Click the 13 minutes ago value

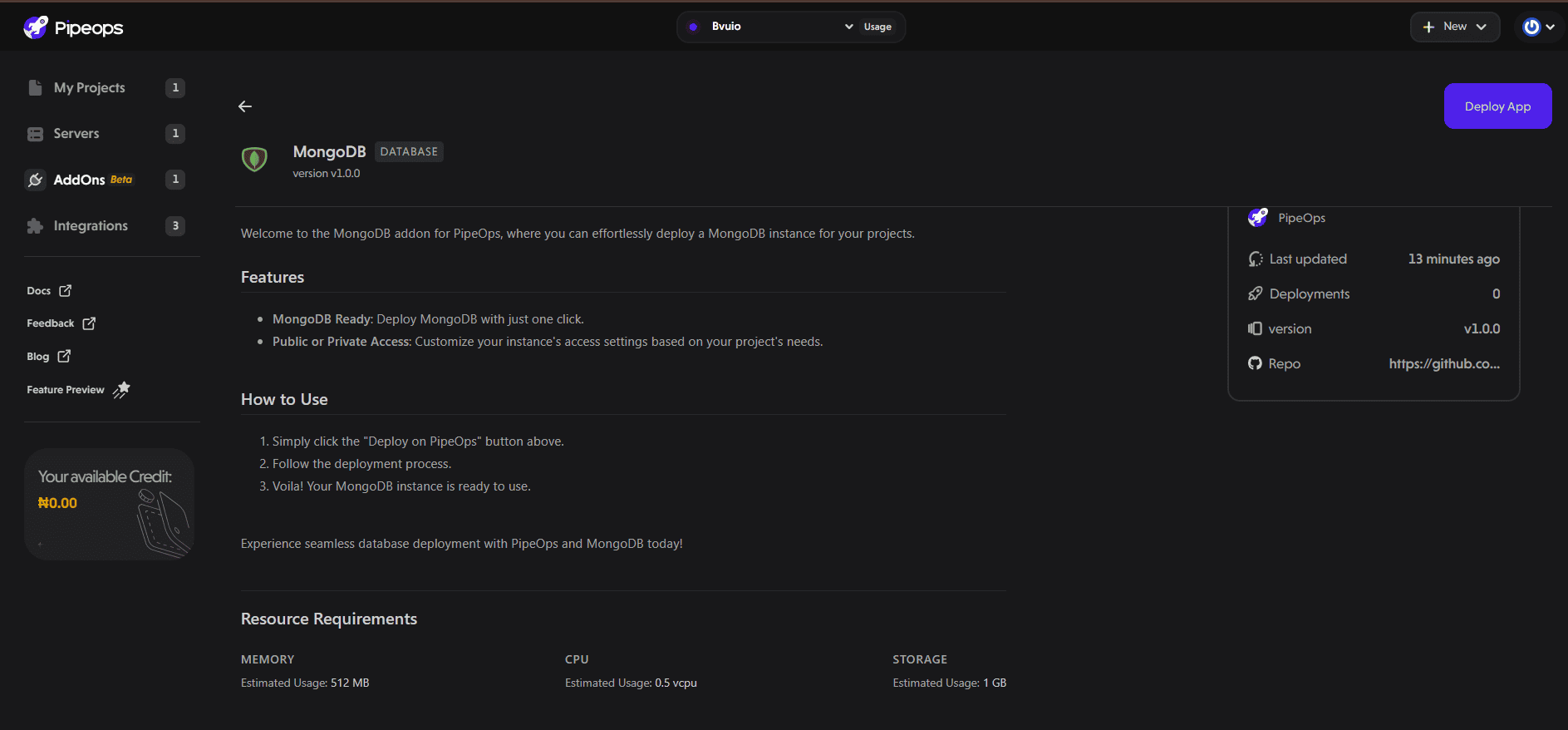click(x=1453, y=259)
